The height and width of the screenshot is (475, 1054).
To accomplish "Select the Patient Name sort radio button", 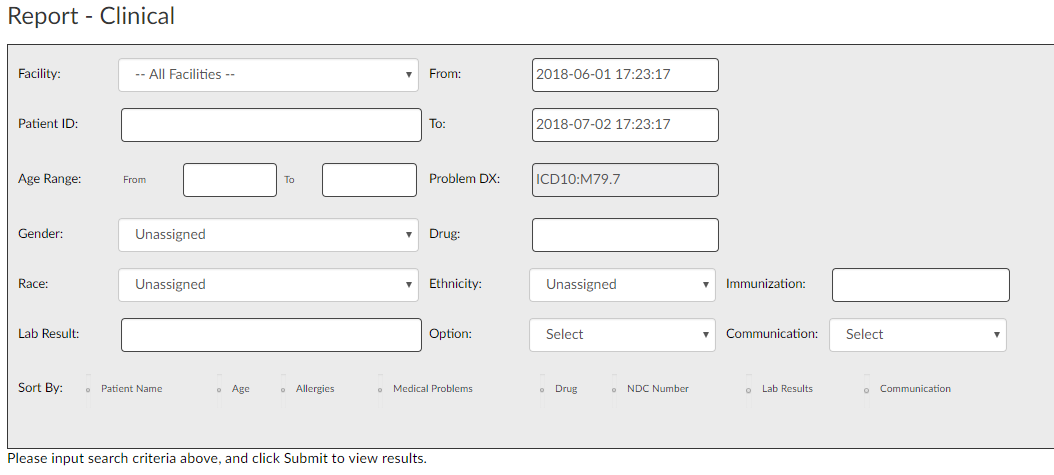I will (x=88, y=390).
